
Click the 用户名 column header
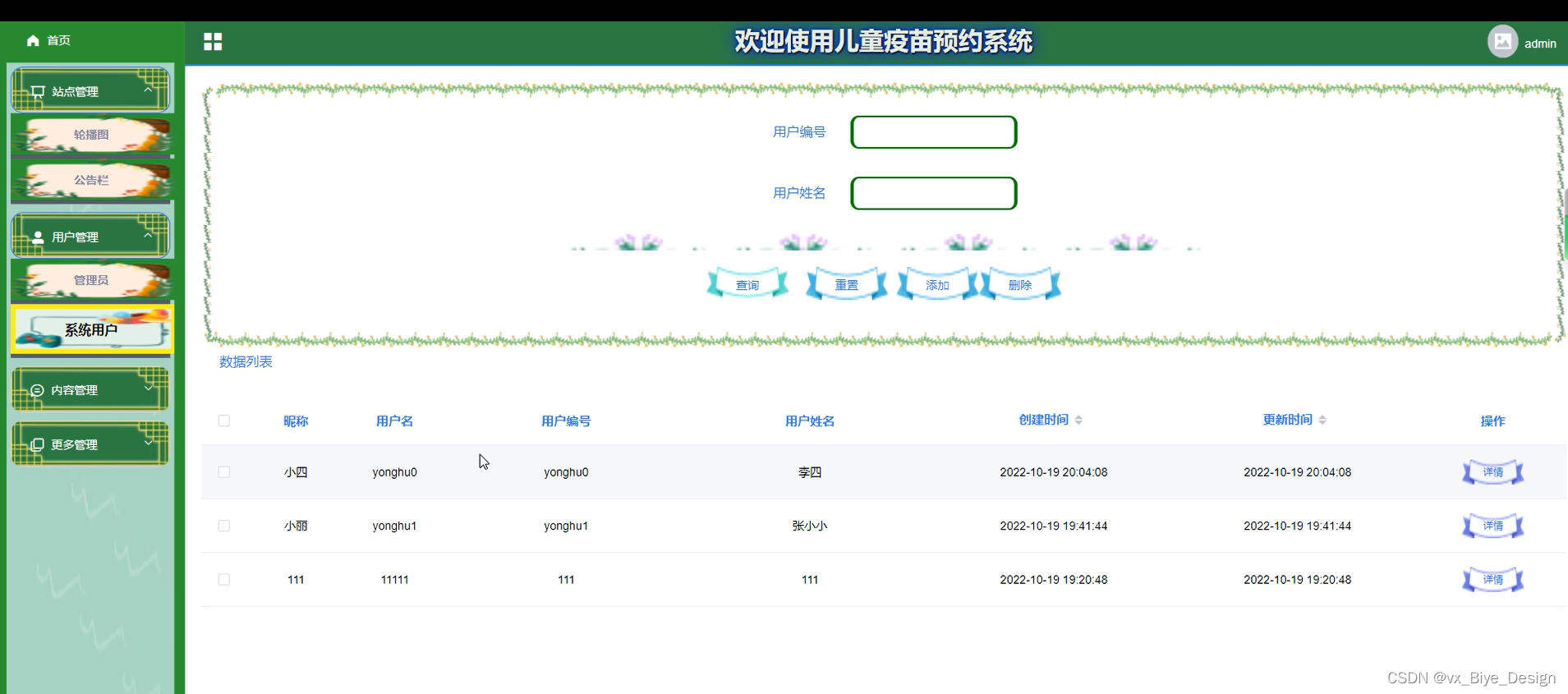tap(394, 421)
